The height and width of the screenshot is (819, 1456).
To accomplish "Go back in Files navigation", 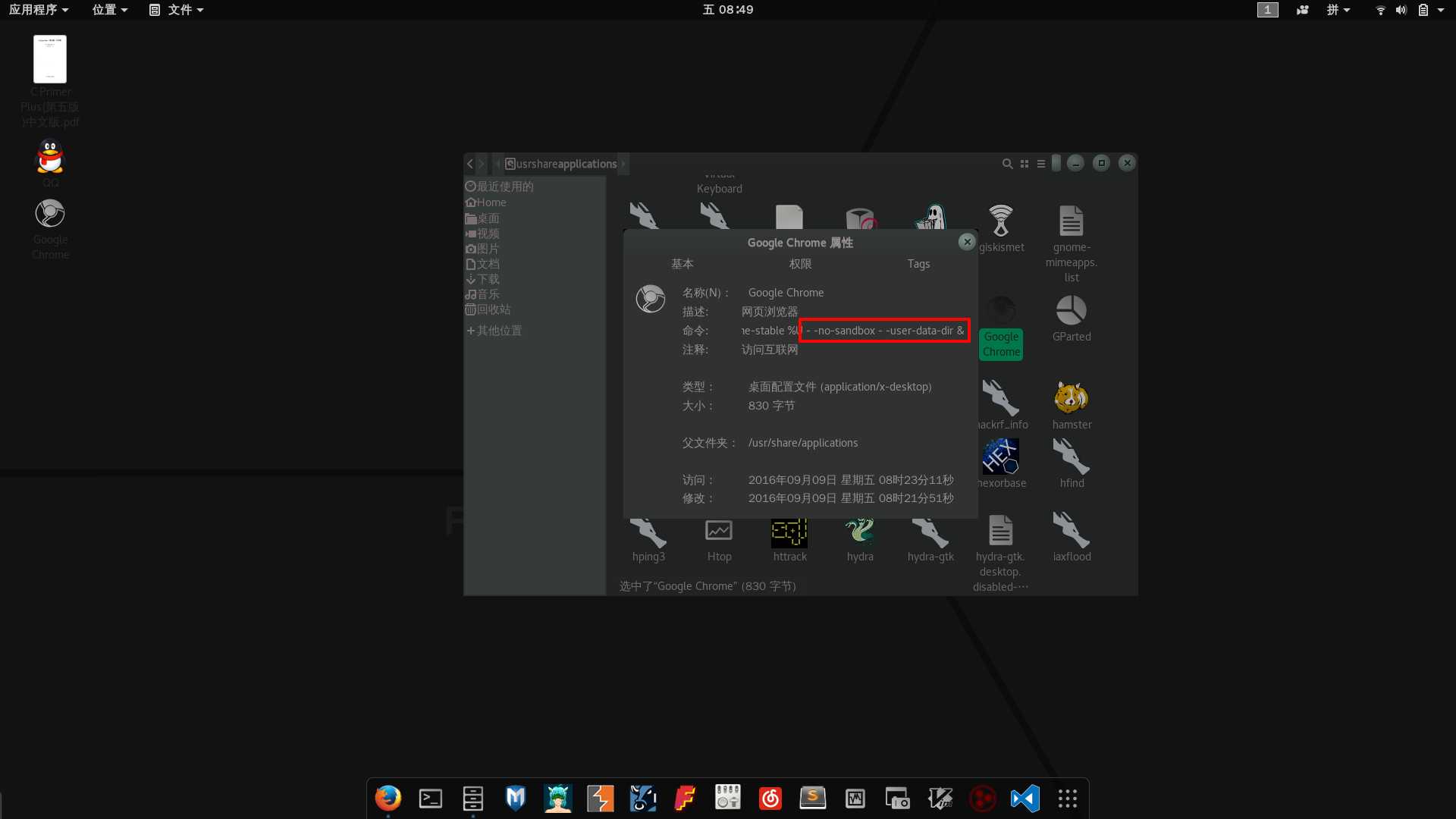I will click(470, 164).
